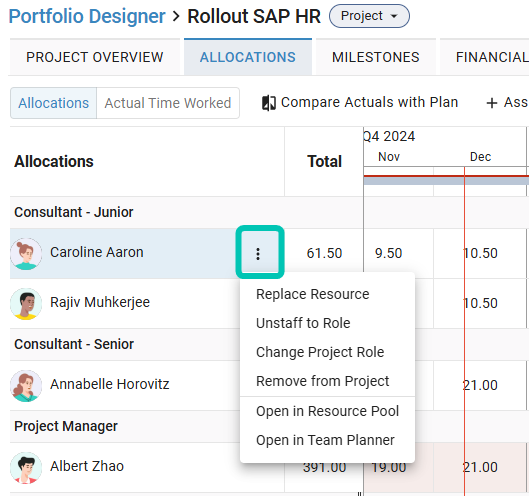Choose Open in Team Planner

327,440
